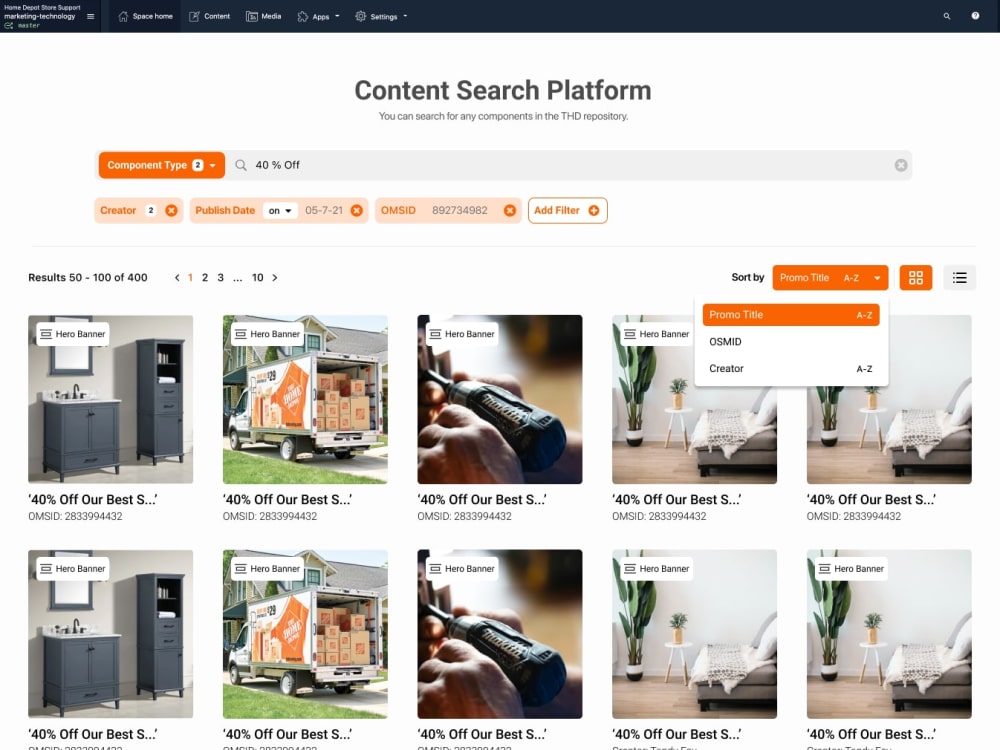Switch to grid view
Image resolution: width=1000 pixels, height=750 pixels.
tap(916, 278)
